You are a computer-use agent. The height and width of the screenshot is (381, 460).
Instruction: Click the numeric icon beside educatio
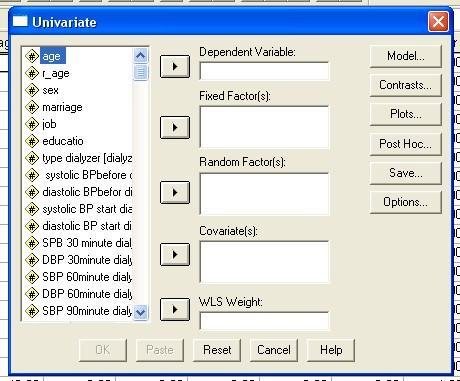32,141
